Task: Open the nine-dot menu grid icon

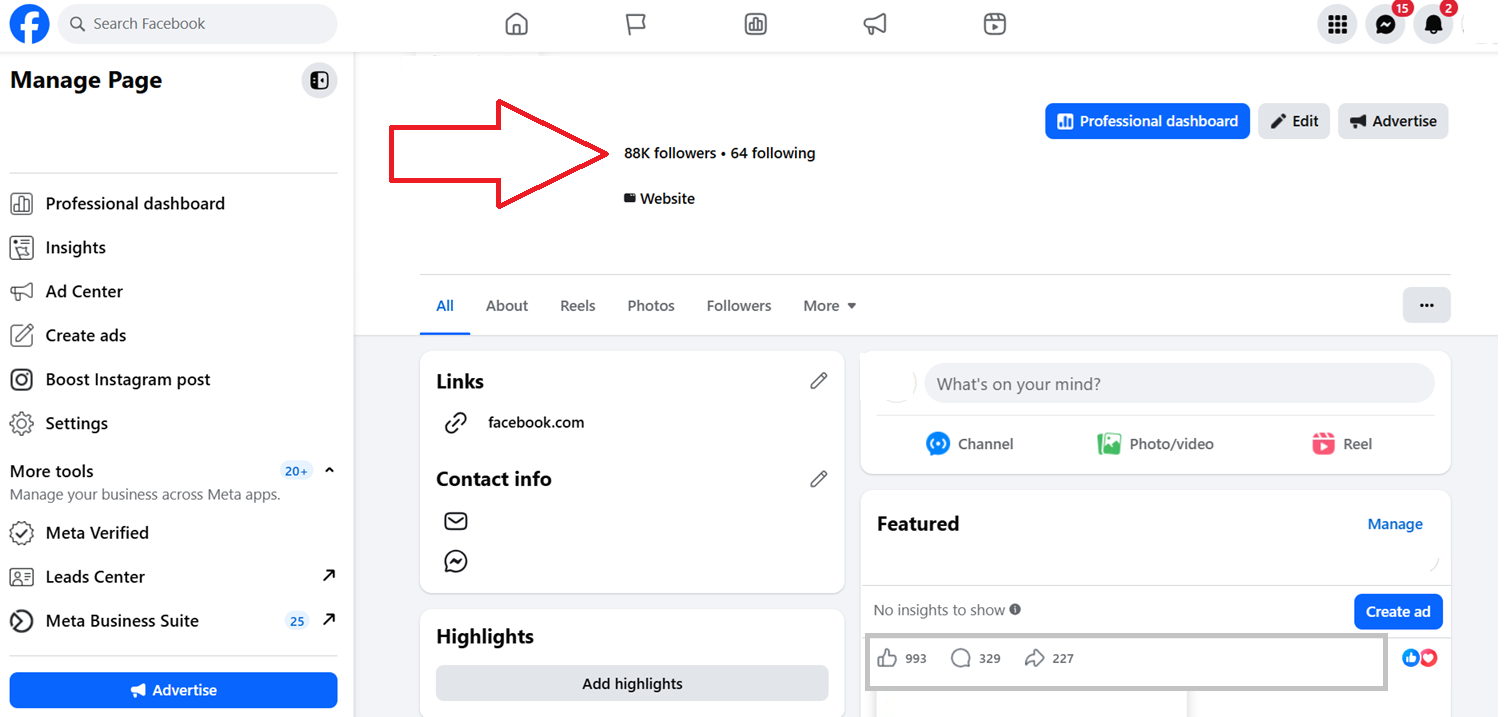Action: click(x=1337, y=24)
